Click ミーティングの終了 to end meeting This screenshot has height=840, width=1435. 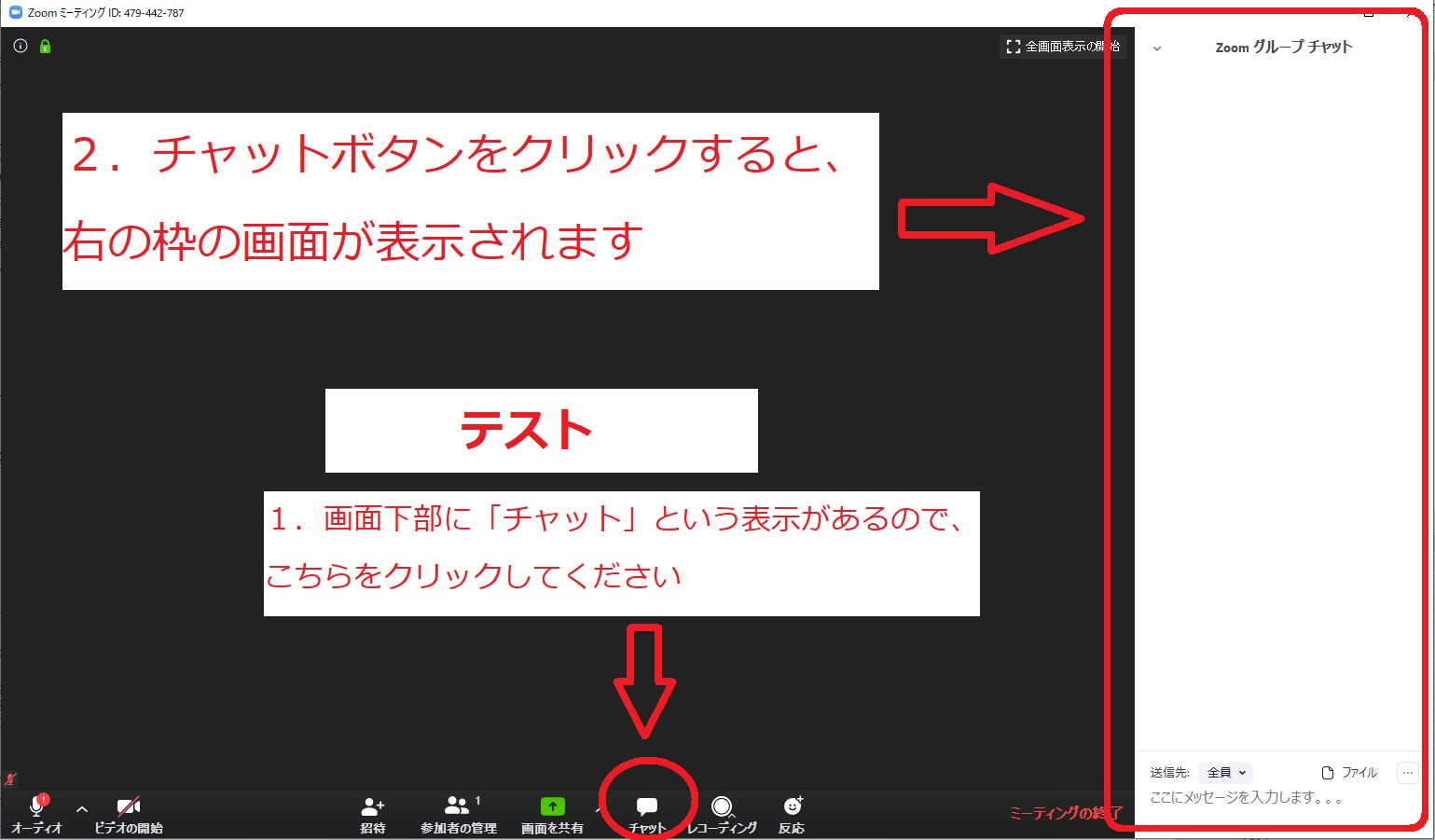coord(1065,813)
